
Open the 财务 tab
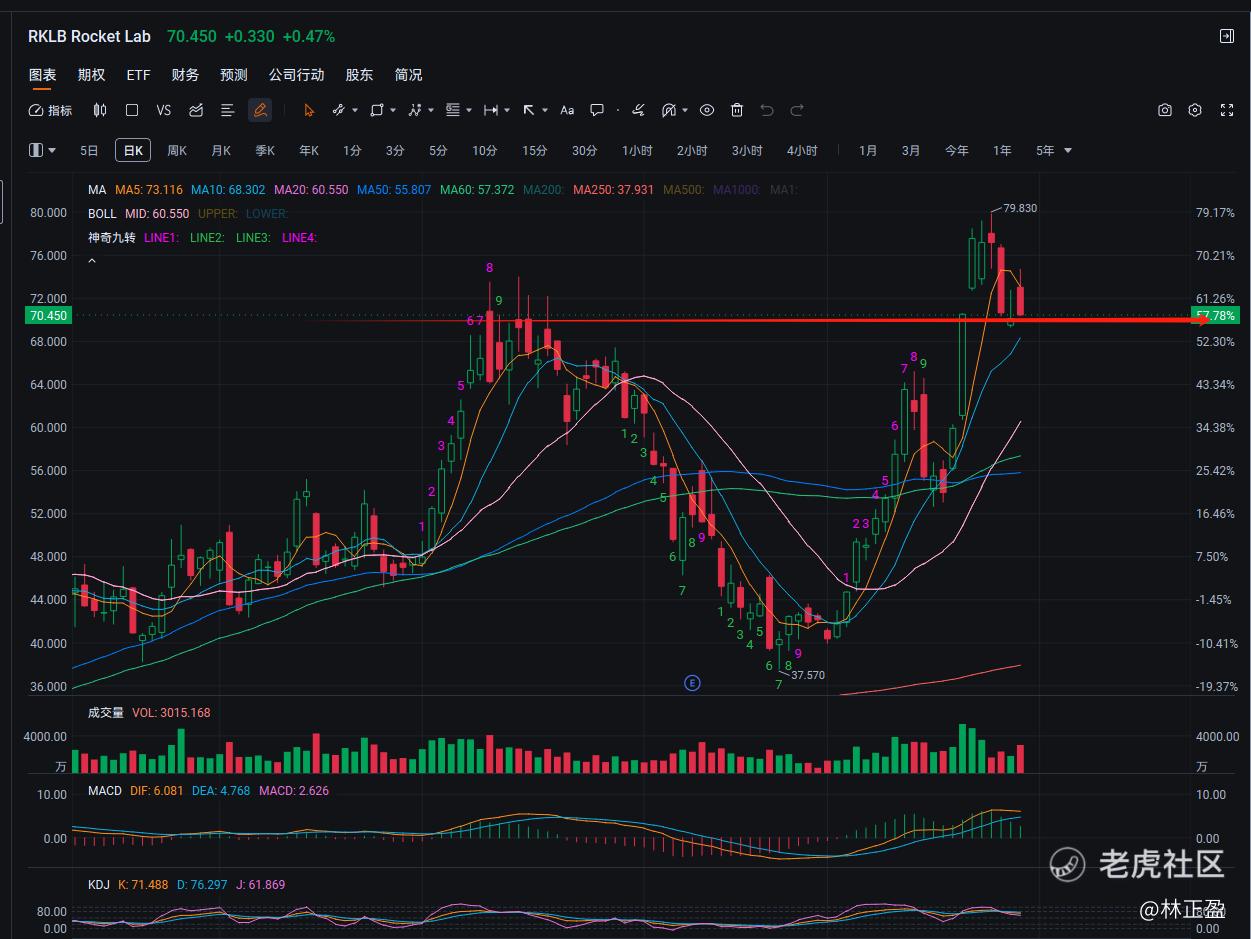tap(185, 75)
